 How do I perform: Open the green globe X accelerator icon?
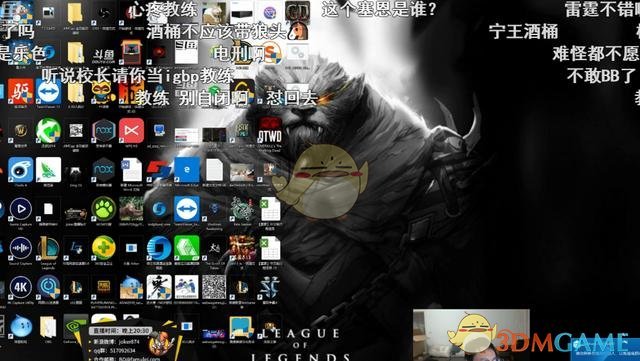(48, 131)
